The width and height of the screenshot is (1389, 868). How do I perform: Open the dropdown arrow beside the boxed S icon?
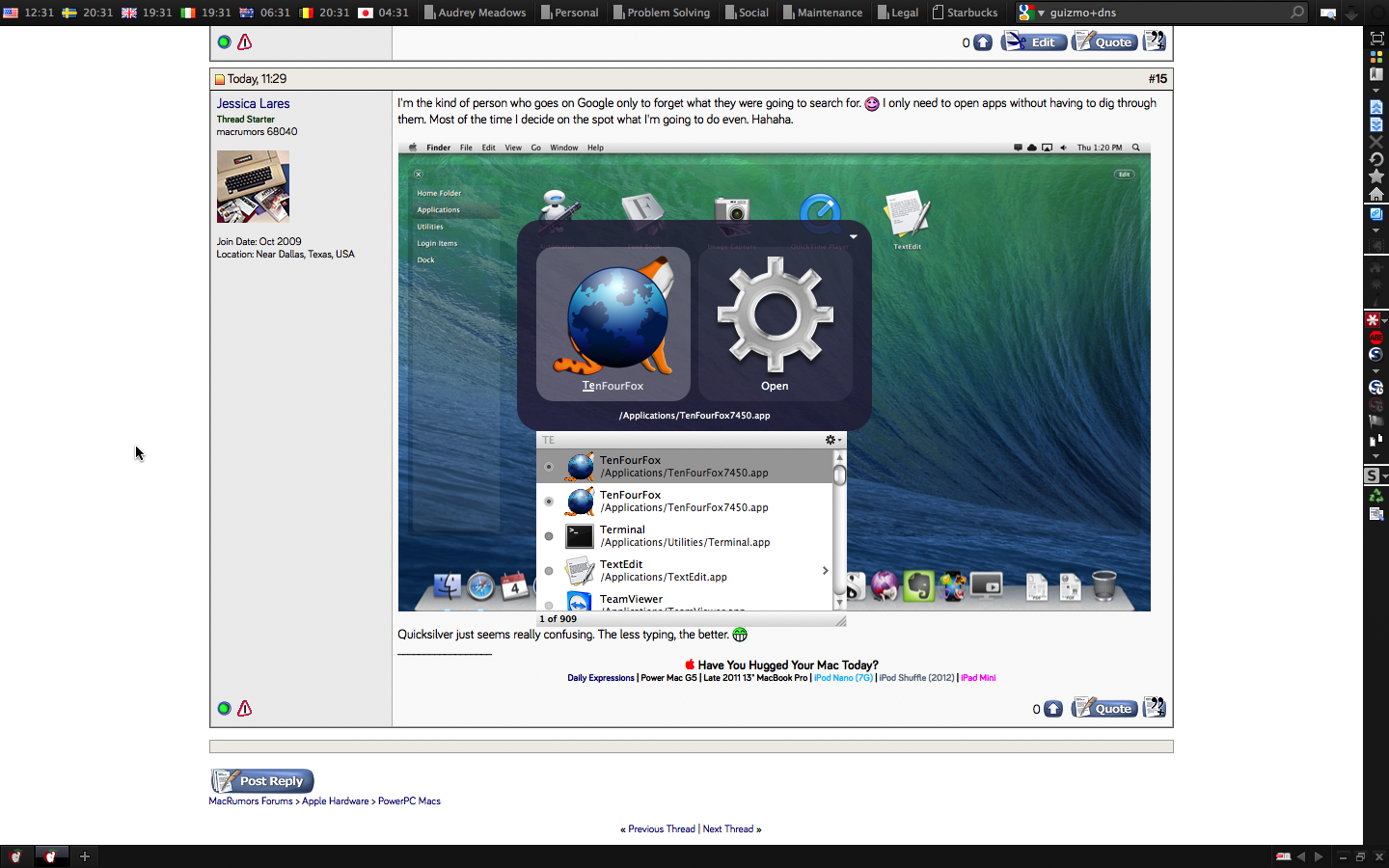click(1385, 476)
